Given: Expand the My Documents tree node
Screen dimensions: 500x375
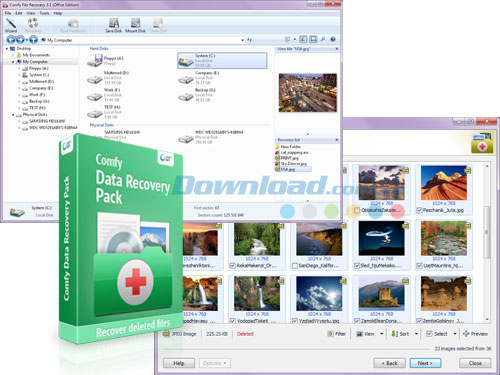Looking at the screenshot, I should pos(13,55).
